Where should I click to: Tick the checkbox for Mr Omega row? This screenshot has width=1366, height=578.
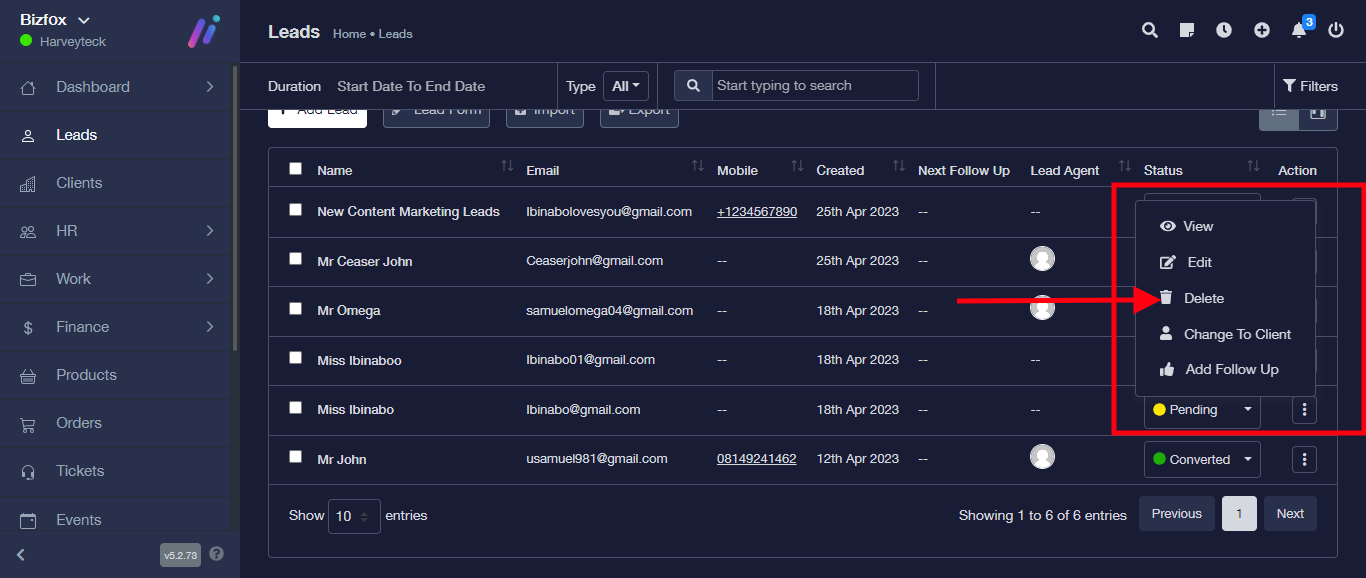click(x=295, y=309)
